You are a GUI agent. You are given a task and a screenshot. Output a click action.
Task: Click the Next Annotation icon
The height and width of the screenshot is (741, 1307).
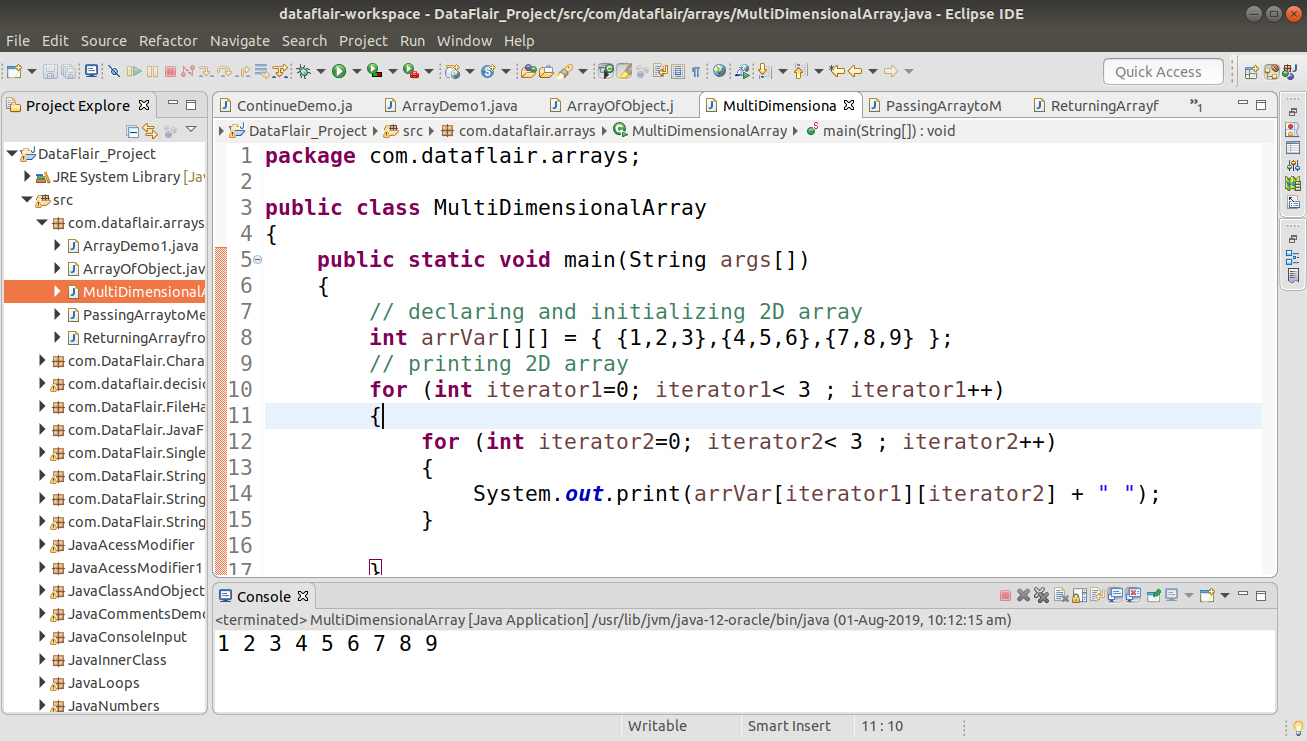point(763,71)
